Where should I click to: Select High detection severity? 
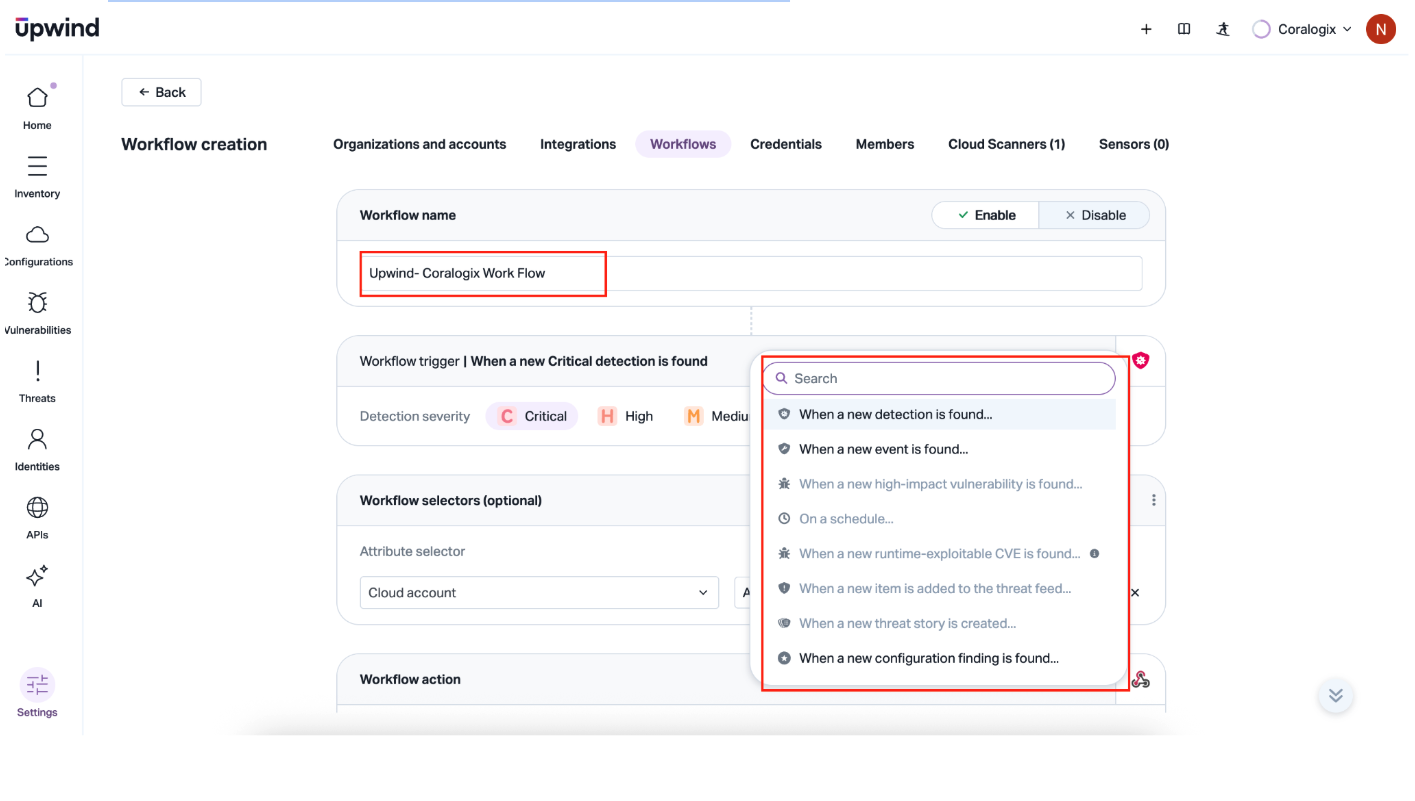(x=625, y=416)
